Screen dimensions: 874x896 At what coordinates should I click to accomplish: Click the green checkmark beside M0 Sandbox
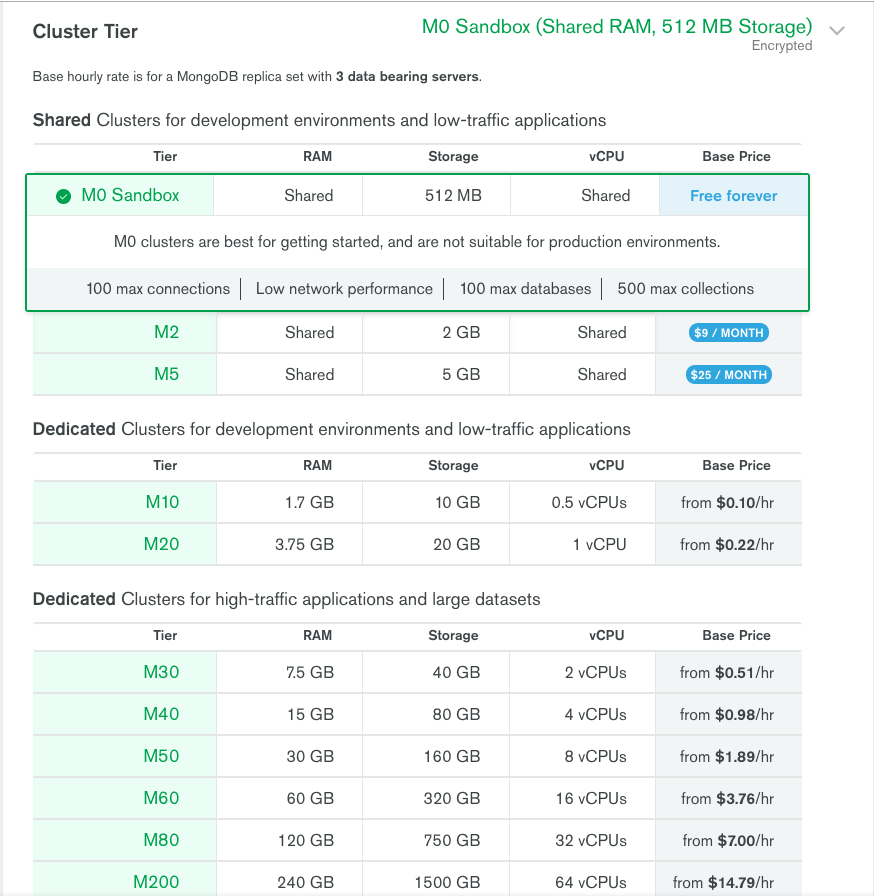[x=63, y=197]
